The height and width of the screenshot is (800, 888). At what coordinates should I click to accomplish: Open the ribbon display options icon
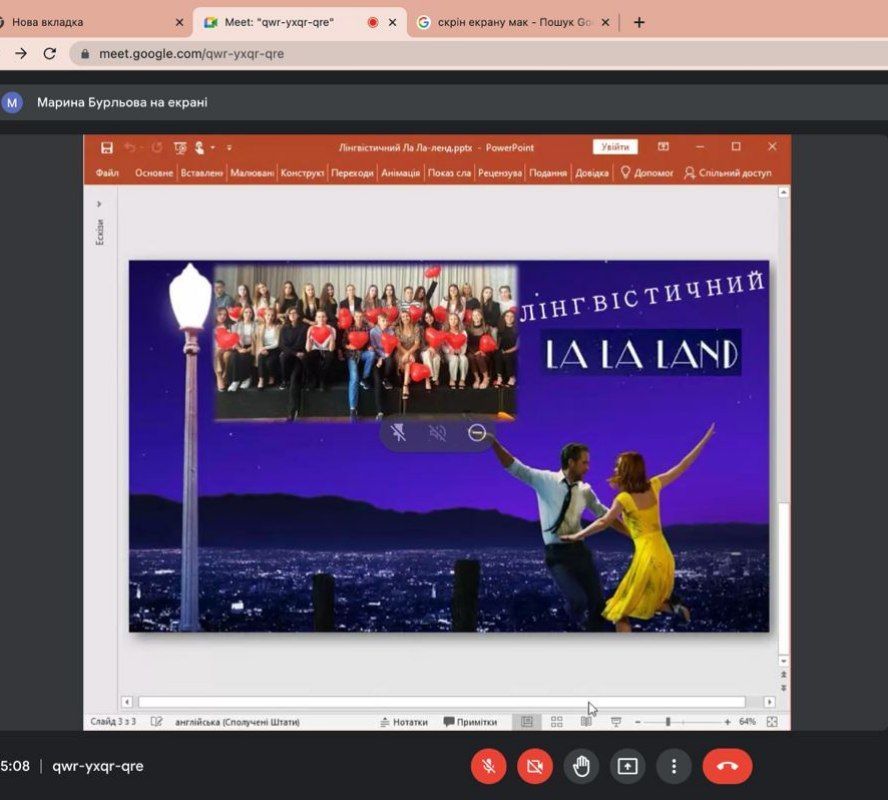point(663,147)
